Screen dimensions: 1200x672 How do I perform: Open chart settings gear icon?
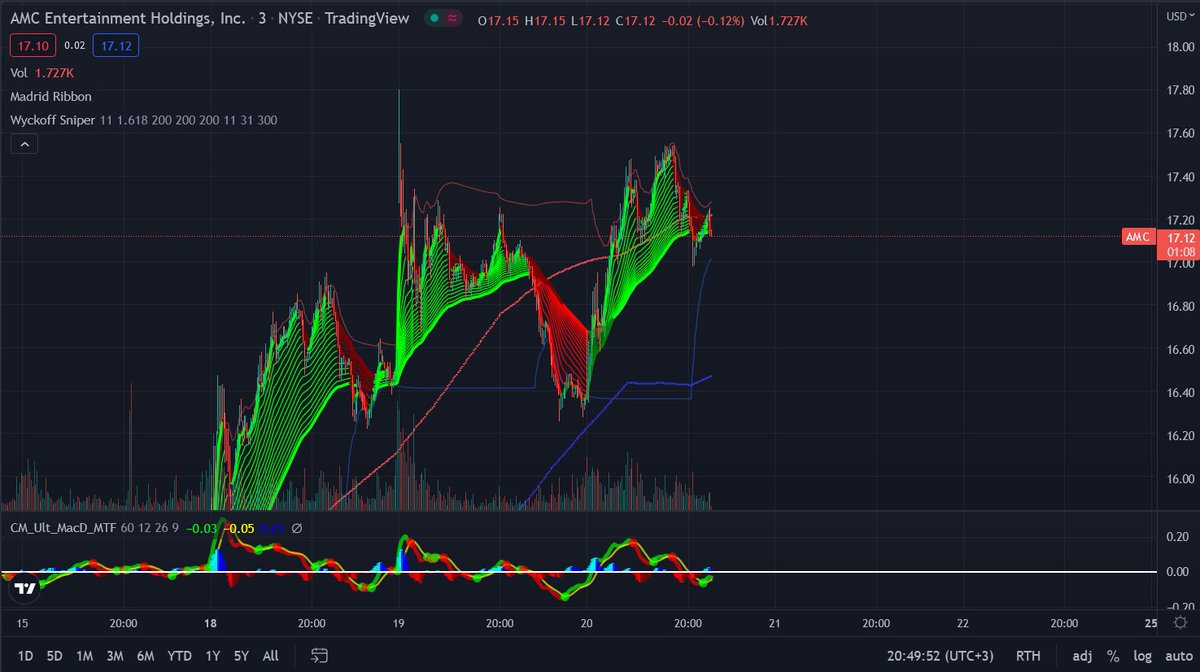coord(1179,621)
